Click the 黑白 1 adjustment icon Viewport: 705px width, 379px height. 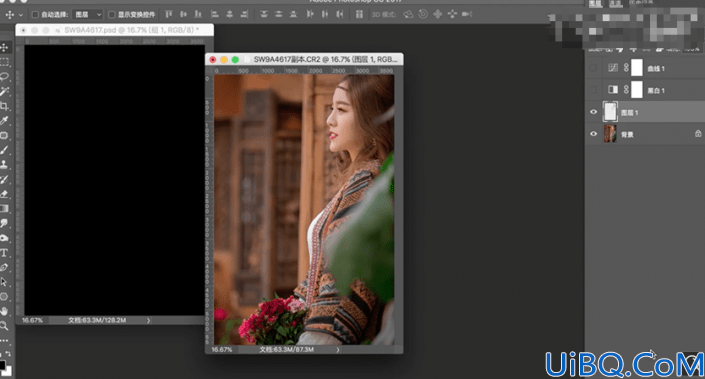(613, 89)
